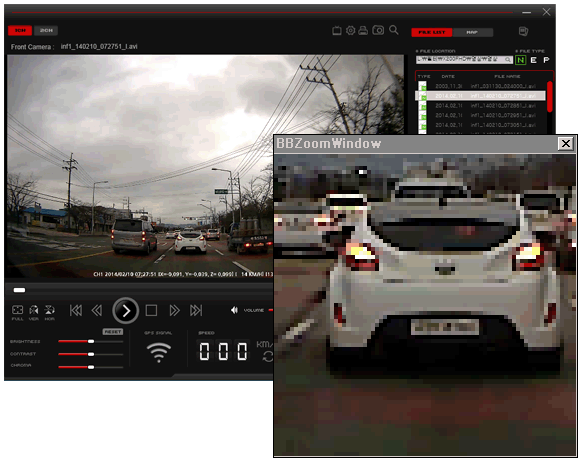This screenshot has width=582, height=461.
Task: Sort file list by DATE column header
Action: click(448, 76)
